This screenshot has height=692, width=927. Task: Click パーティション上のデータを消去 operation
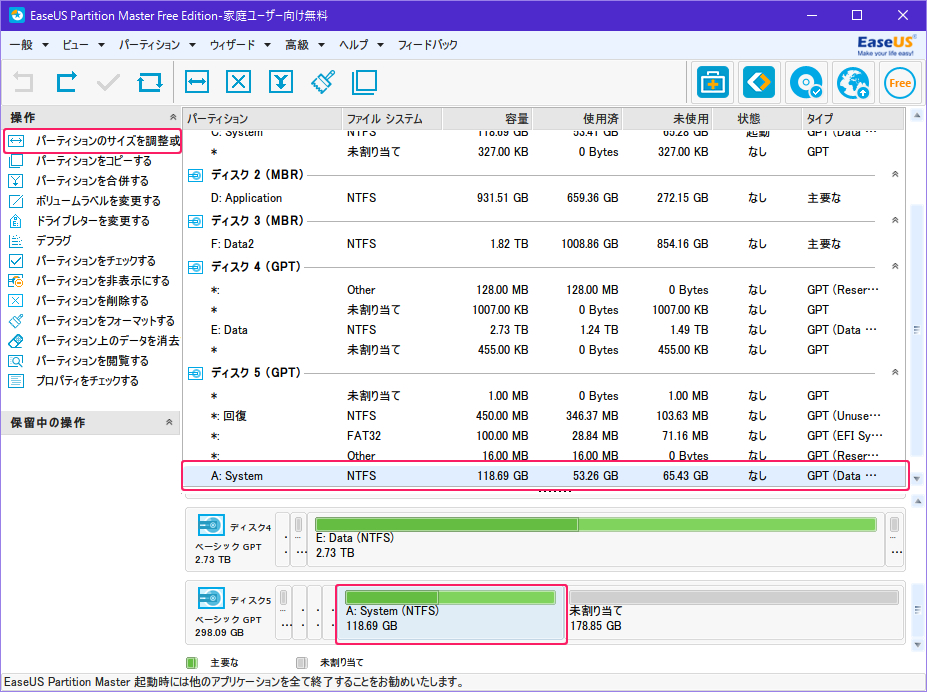(x=93, y=341)
